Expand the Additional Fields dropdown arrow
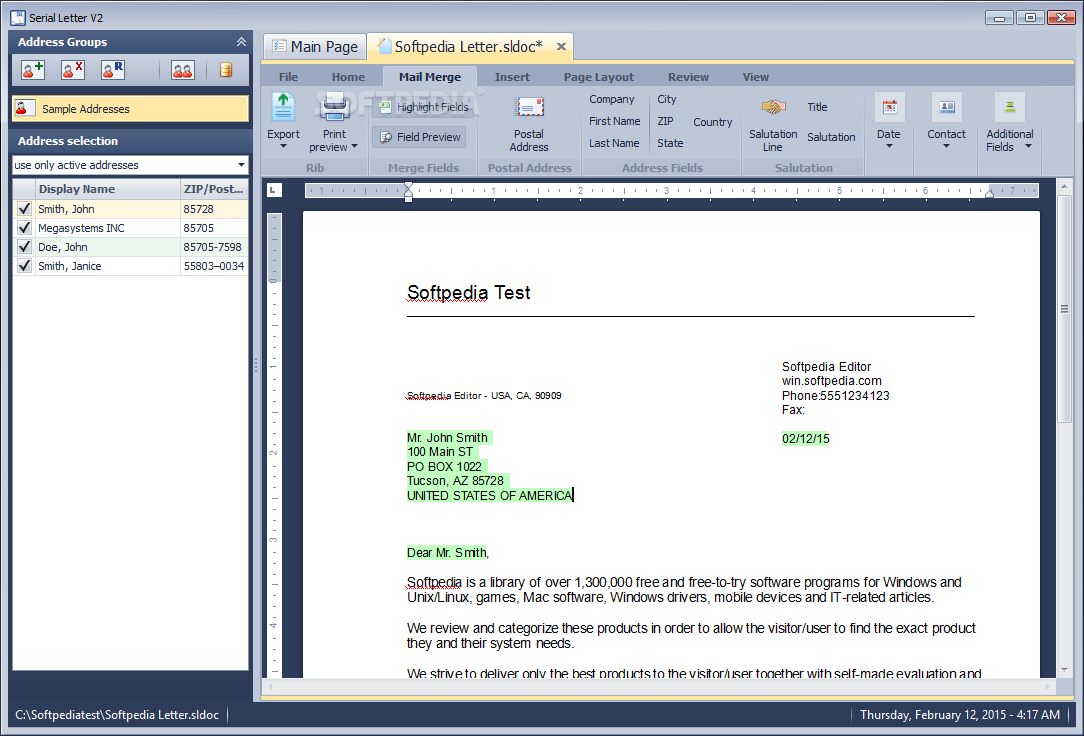This screenshot has width=1084, height=736. [1028, 147]
